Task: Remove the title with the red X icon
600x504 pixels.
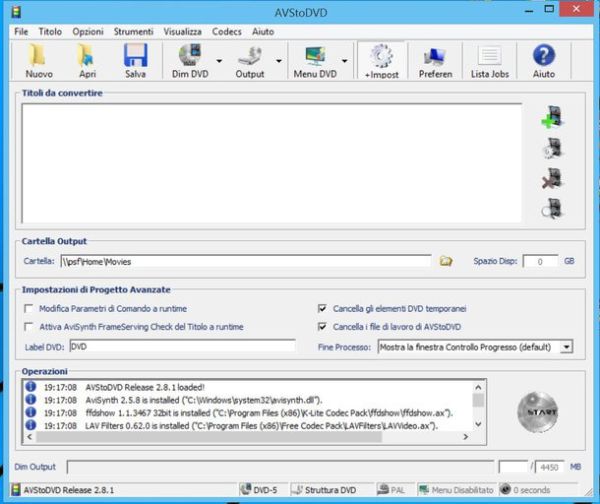Action: point(549,179)
